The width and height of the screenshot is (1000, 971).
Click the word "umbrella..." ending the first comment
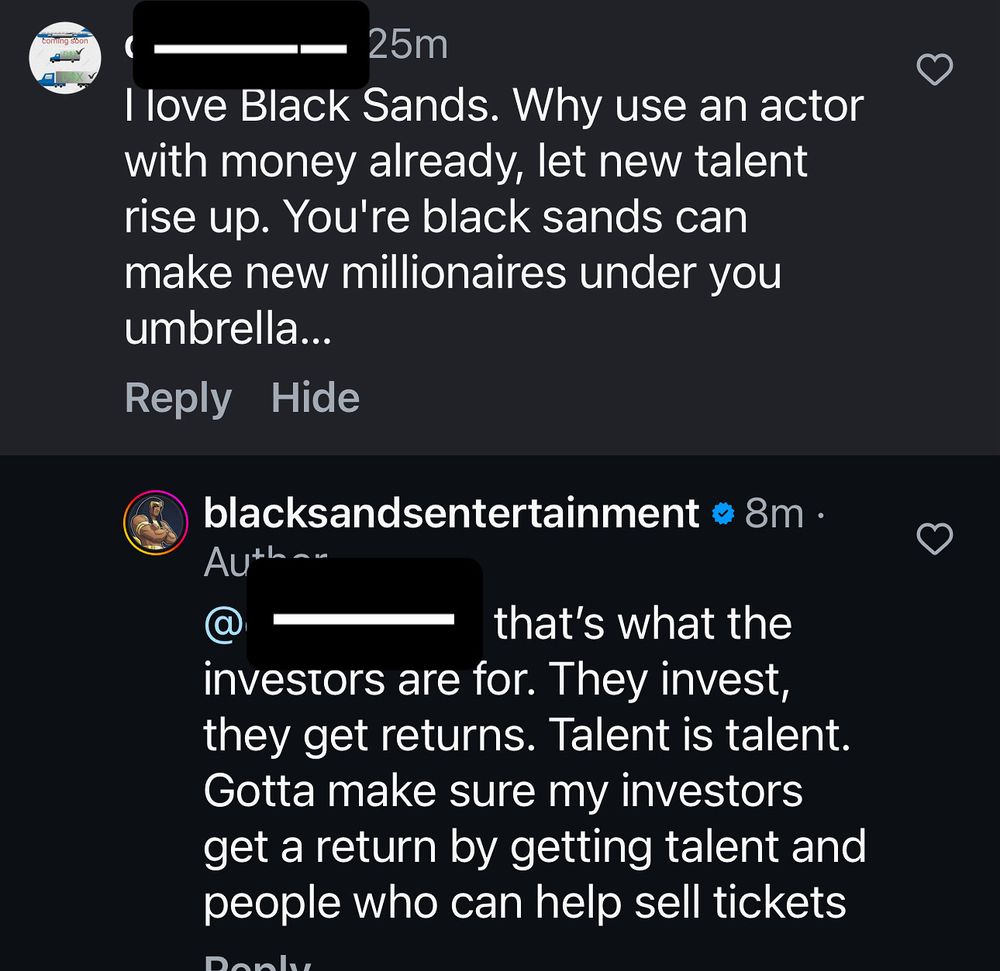[x=226, y=329]
